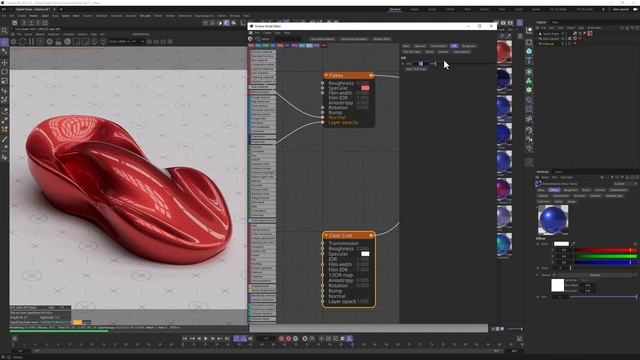Image resolution: width=640 pixels, height=360 pixels.
Task: Jump to the timeline end
Action: [x=227, y=338]
